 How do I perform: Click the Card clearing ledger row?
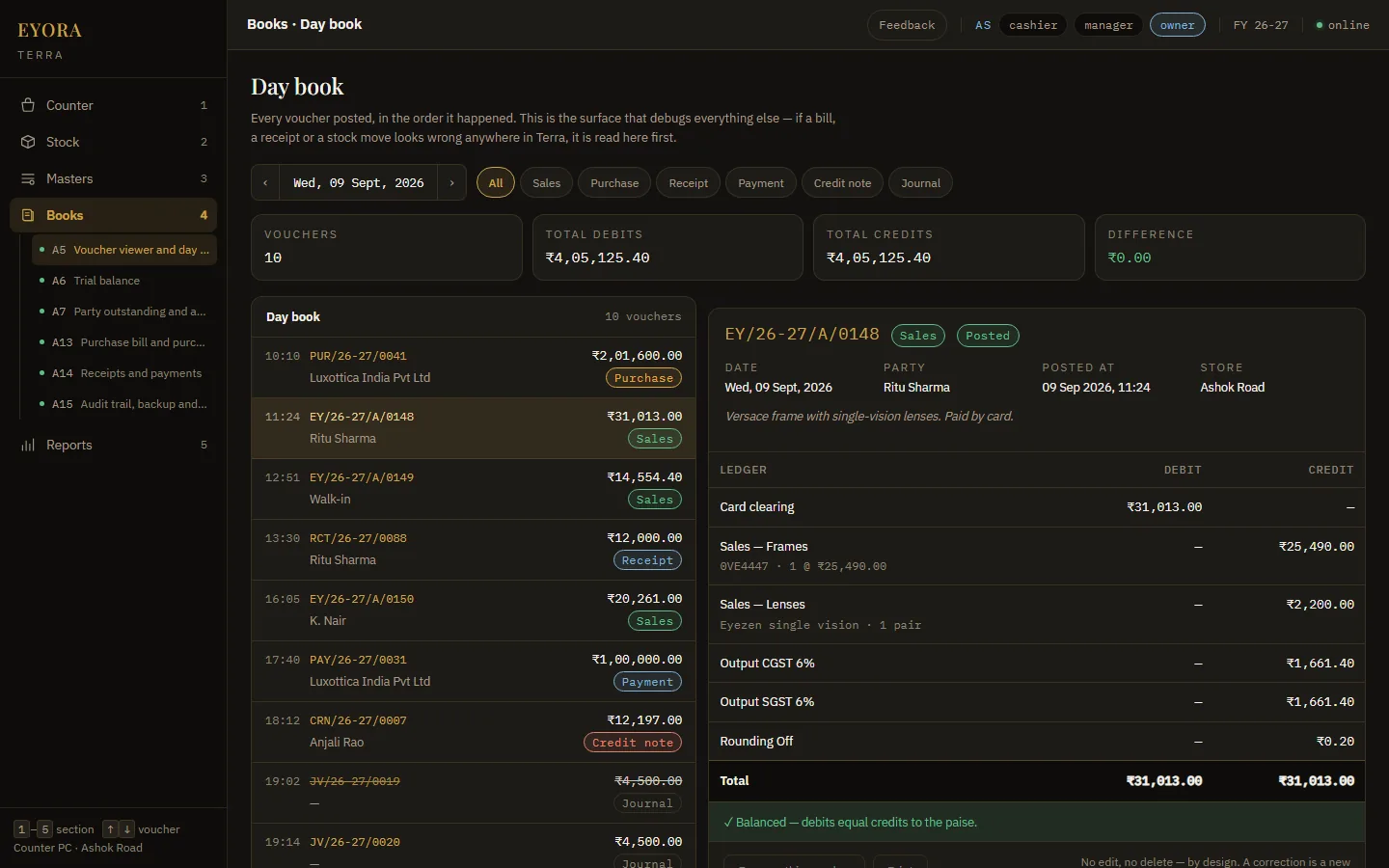coord(1037,507)
